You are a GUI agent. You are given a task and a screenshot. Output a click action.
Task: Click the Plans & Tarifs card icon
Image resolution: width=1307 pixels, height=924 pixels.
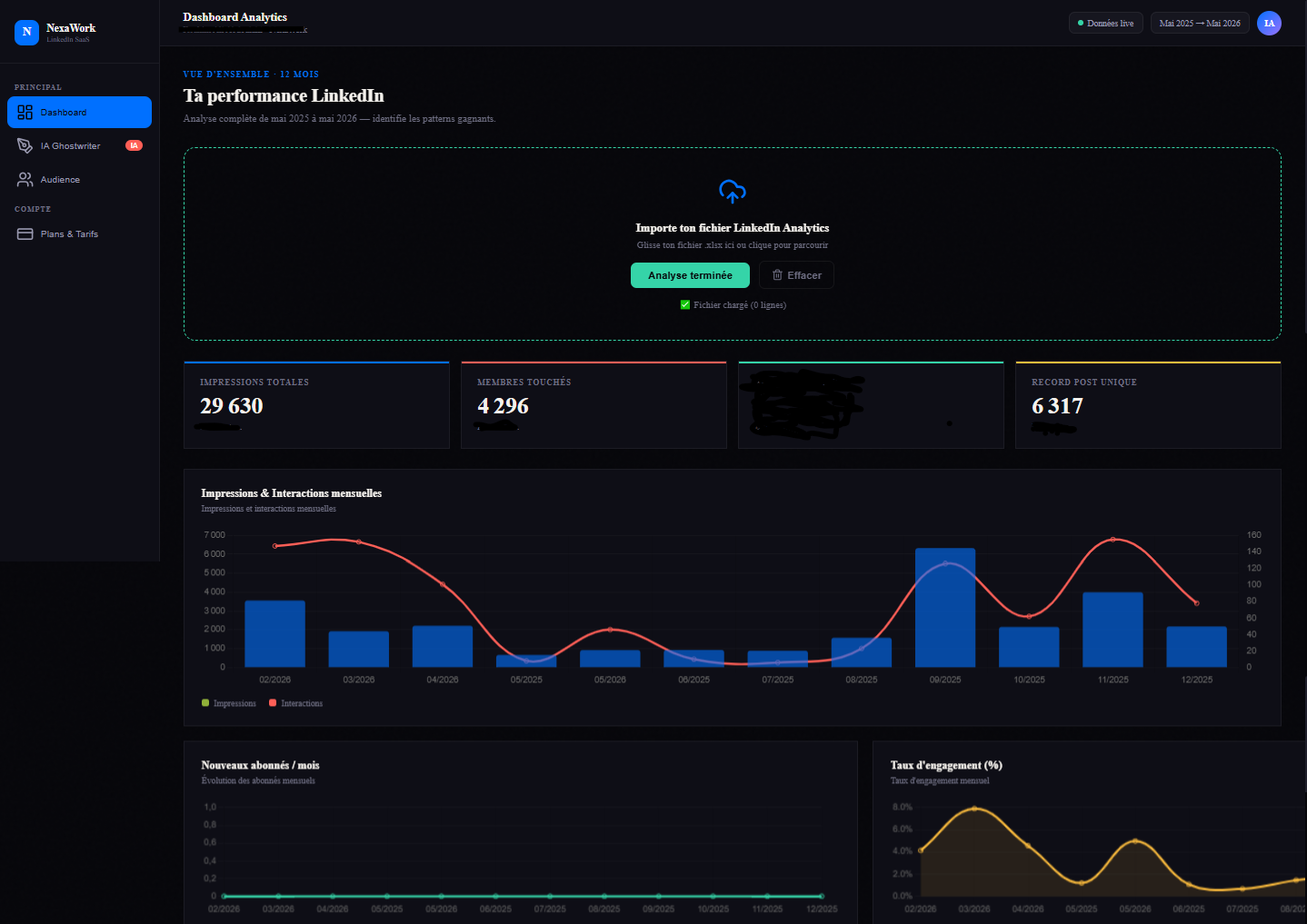(25, 234)
